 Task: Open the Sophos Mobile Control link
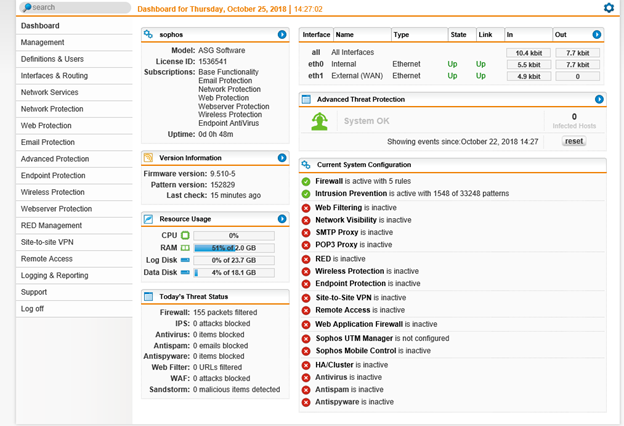click(356, 351)
